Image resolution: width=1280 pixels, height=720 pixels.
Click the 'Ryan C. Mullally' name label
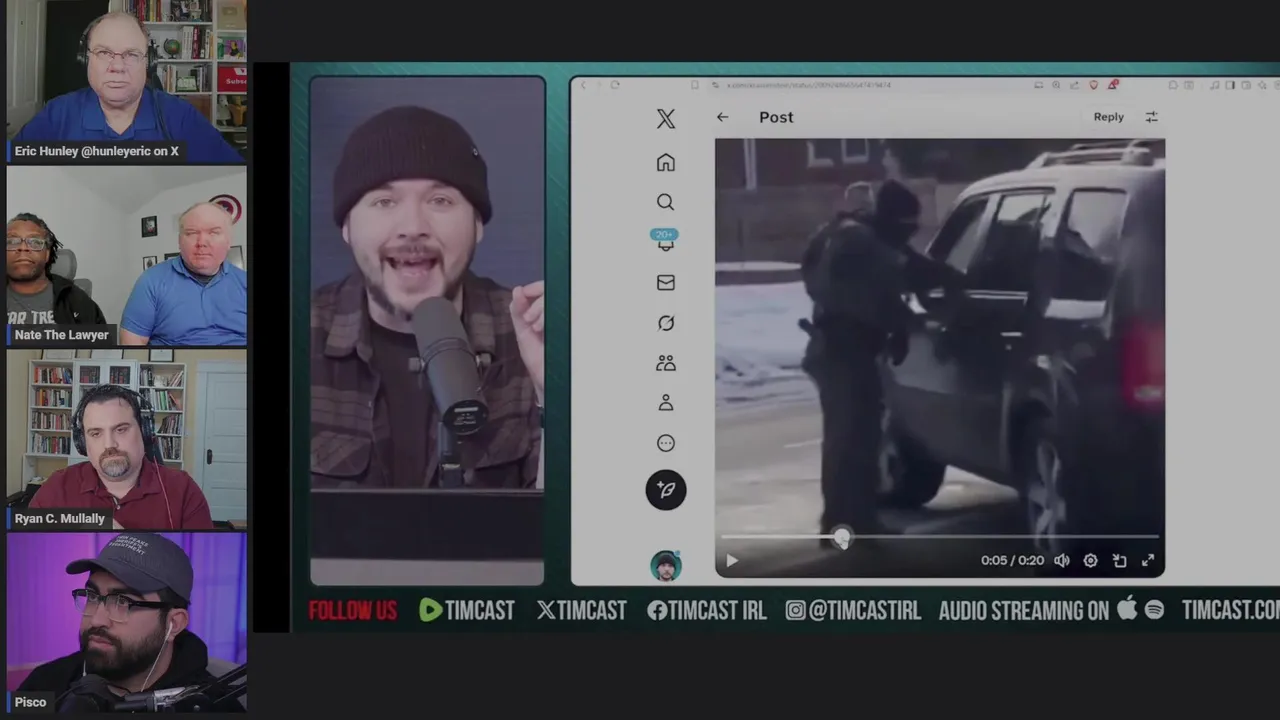coord(59,518)
